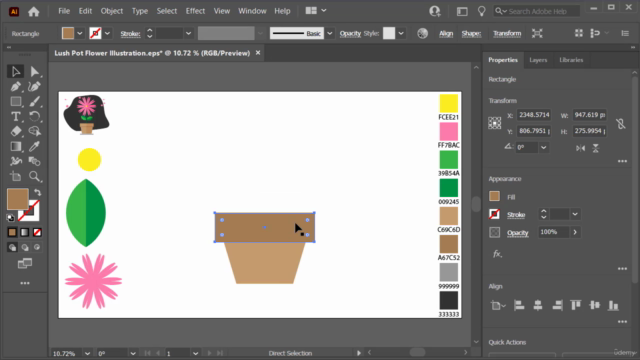Click the Align link in control bar
Image resolution: width=640 pixels, height=360 pixels.
pyautogui.click(x=446, y=33)
